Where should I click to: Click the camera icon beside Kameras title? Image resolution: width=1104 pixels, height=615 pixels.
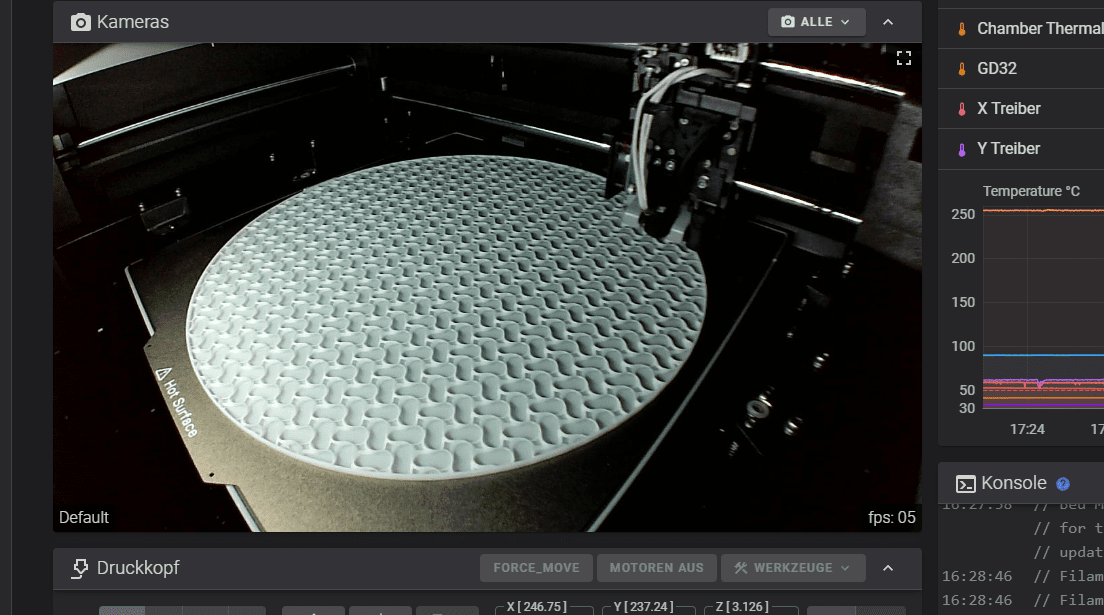81,23
